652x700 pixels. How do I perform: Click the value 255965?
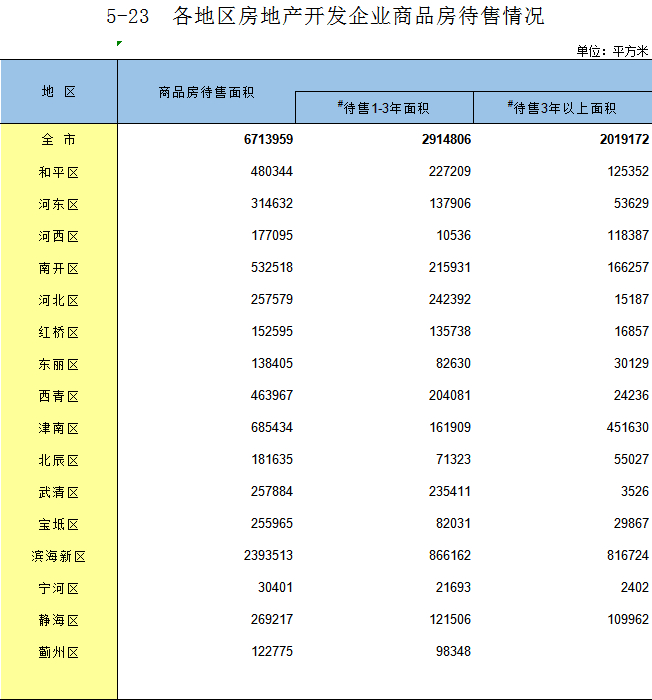pyautogui.click(x=272, y=524)
